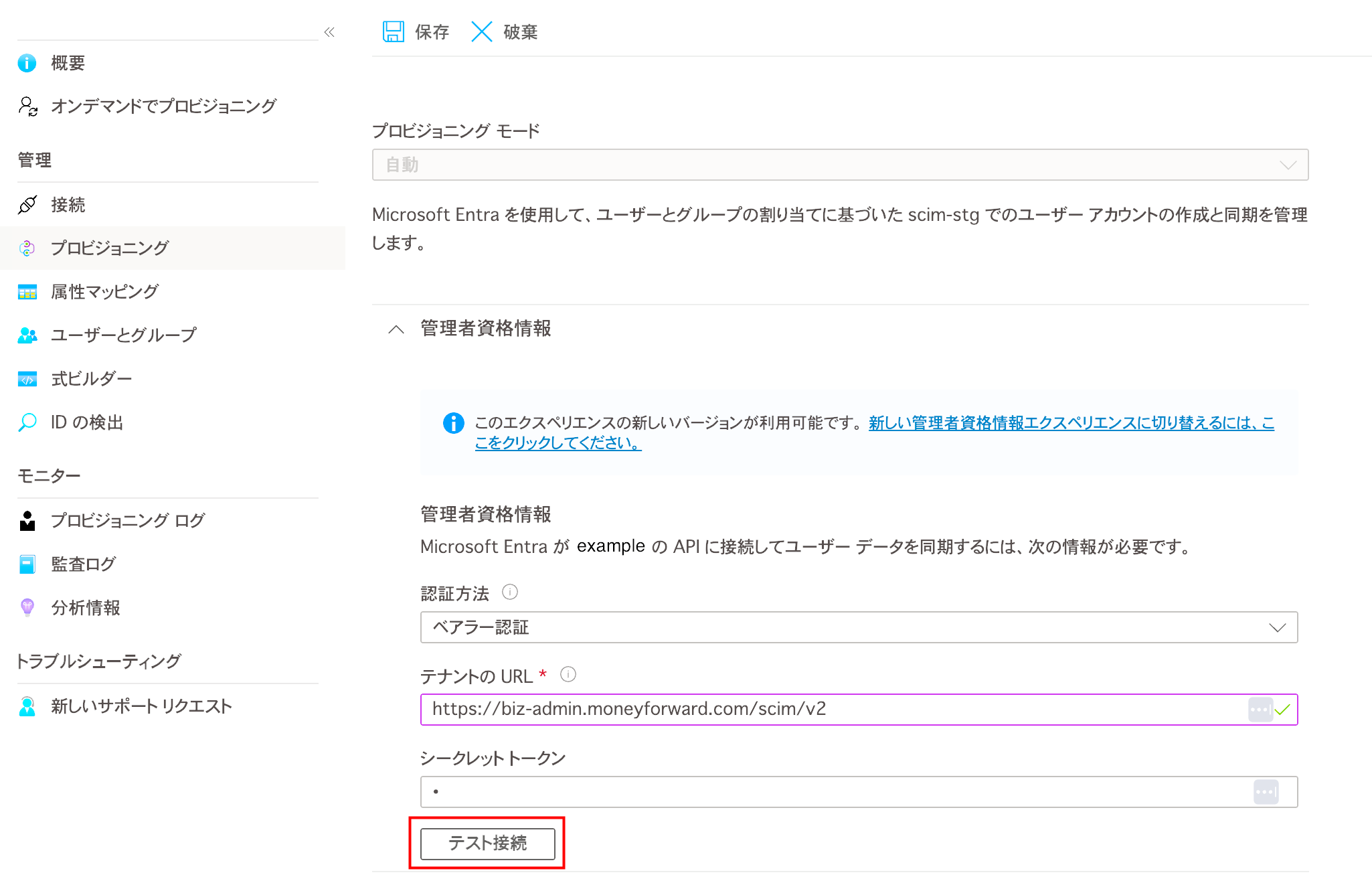
Task: Click the プロビジョニング cycle icon
Action: [27, 248]
